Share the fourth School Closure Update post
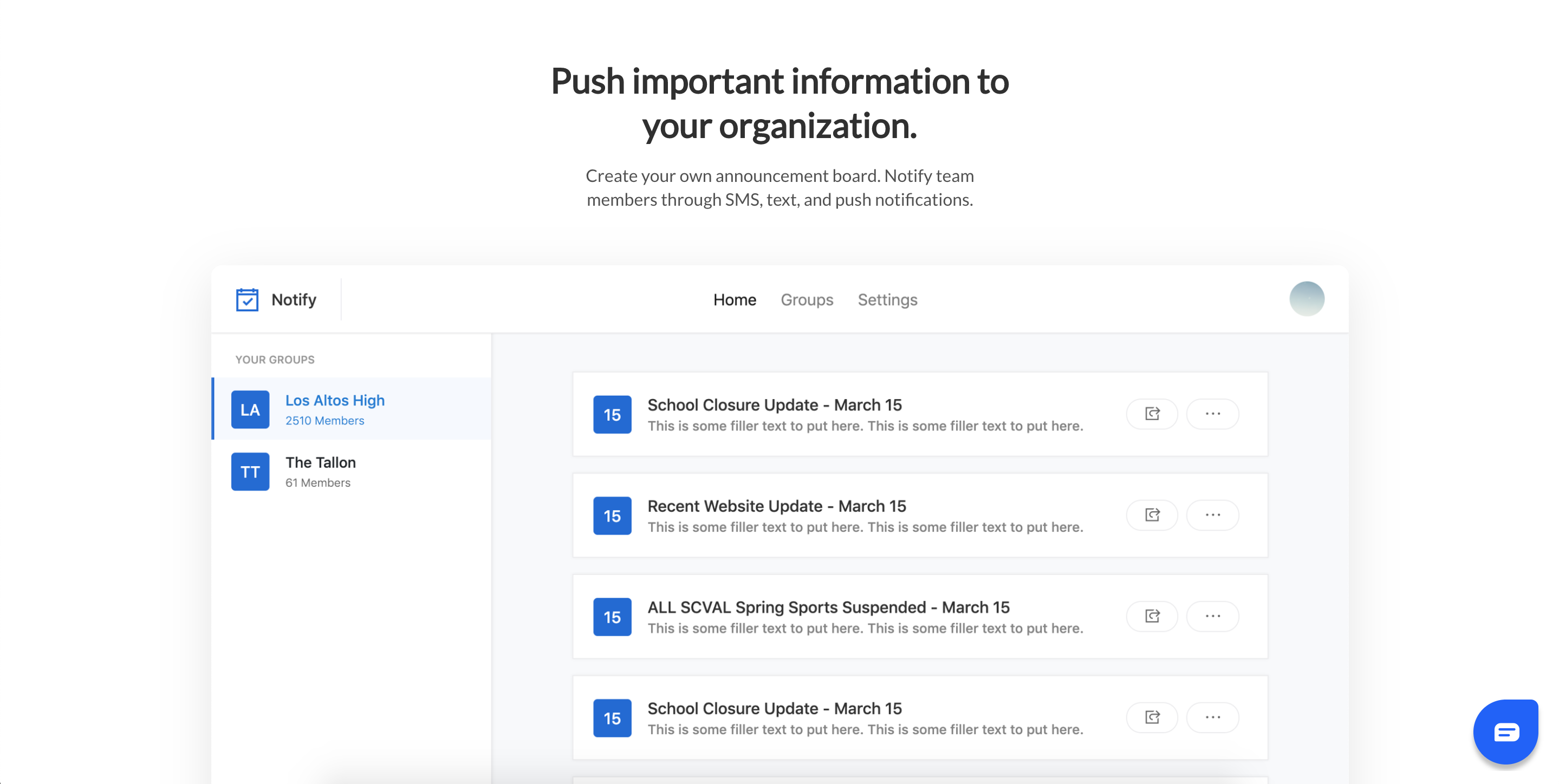 [x=1152, y=717]
